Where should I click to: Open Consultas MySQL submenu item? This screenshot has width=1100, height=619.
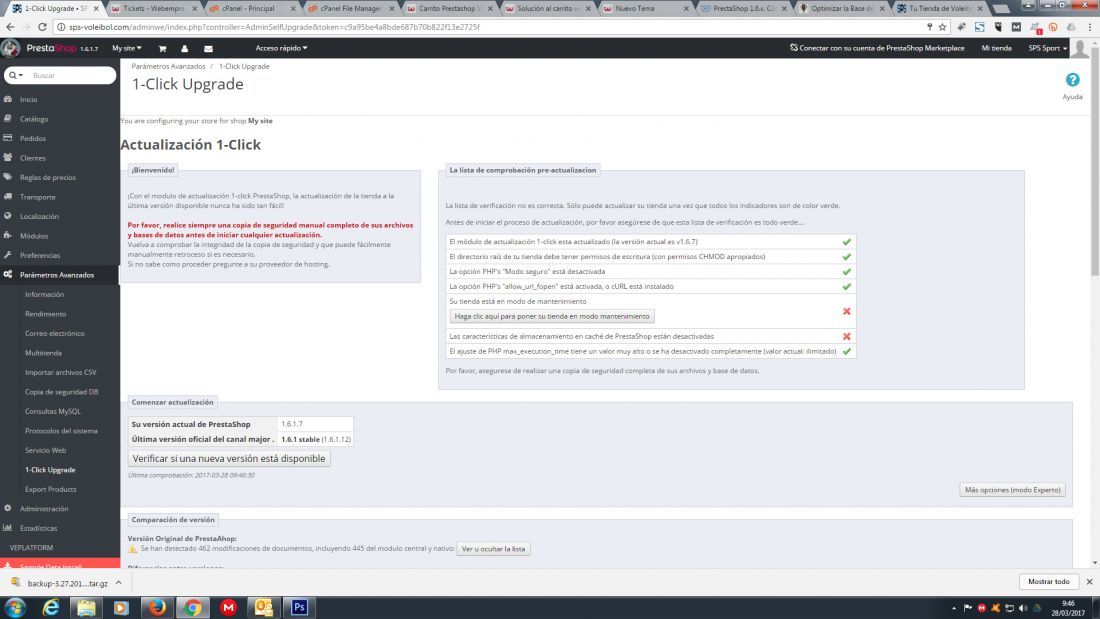click(x=53, y=411)
